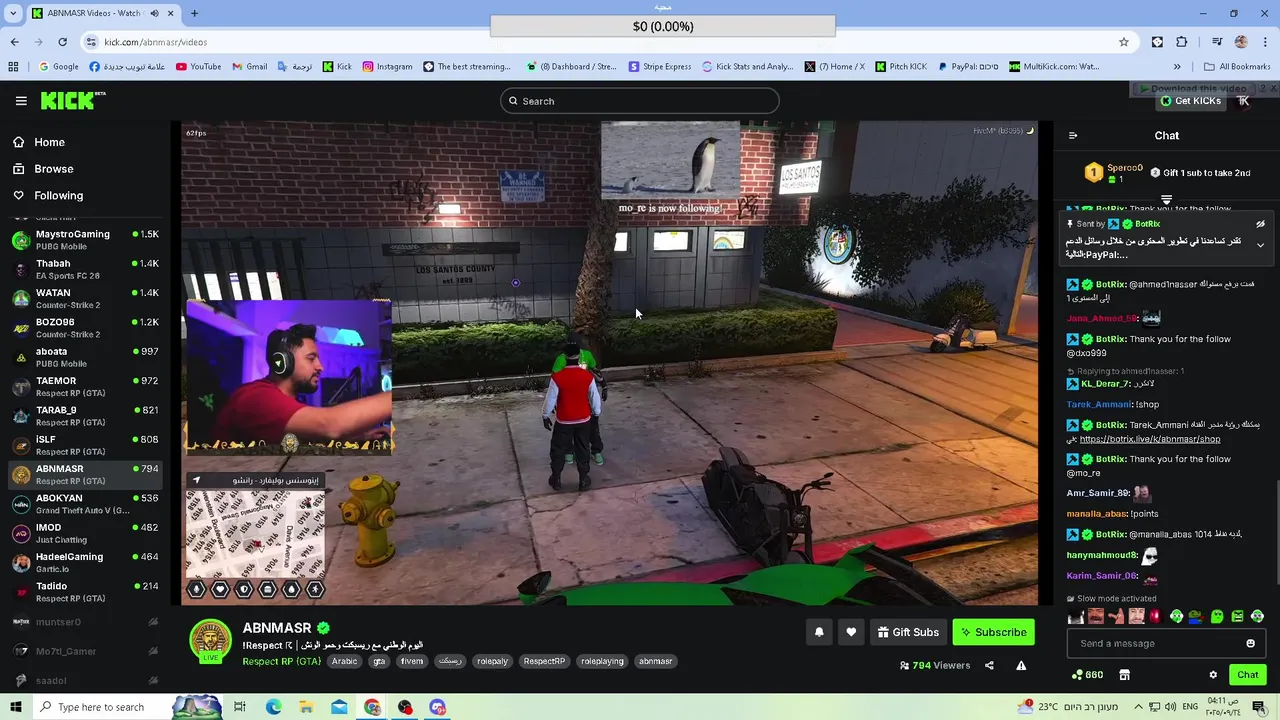Reload the page
The image size is (1280, 720).
tap(62, 42)
